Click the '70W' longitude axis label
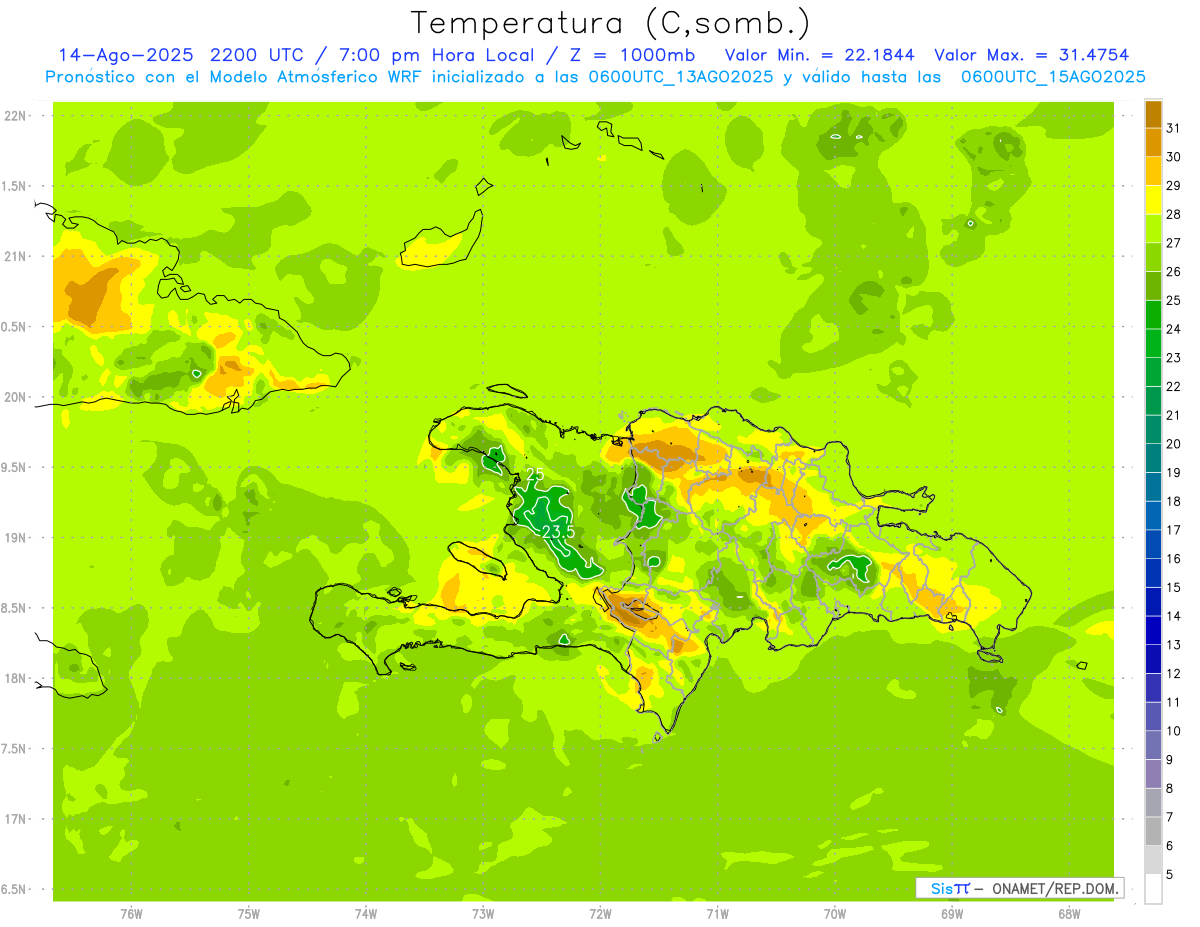This screenshot has width=1200, height=927. click(835, 914)
